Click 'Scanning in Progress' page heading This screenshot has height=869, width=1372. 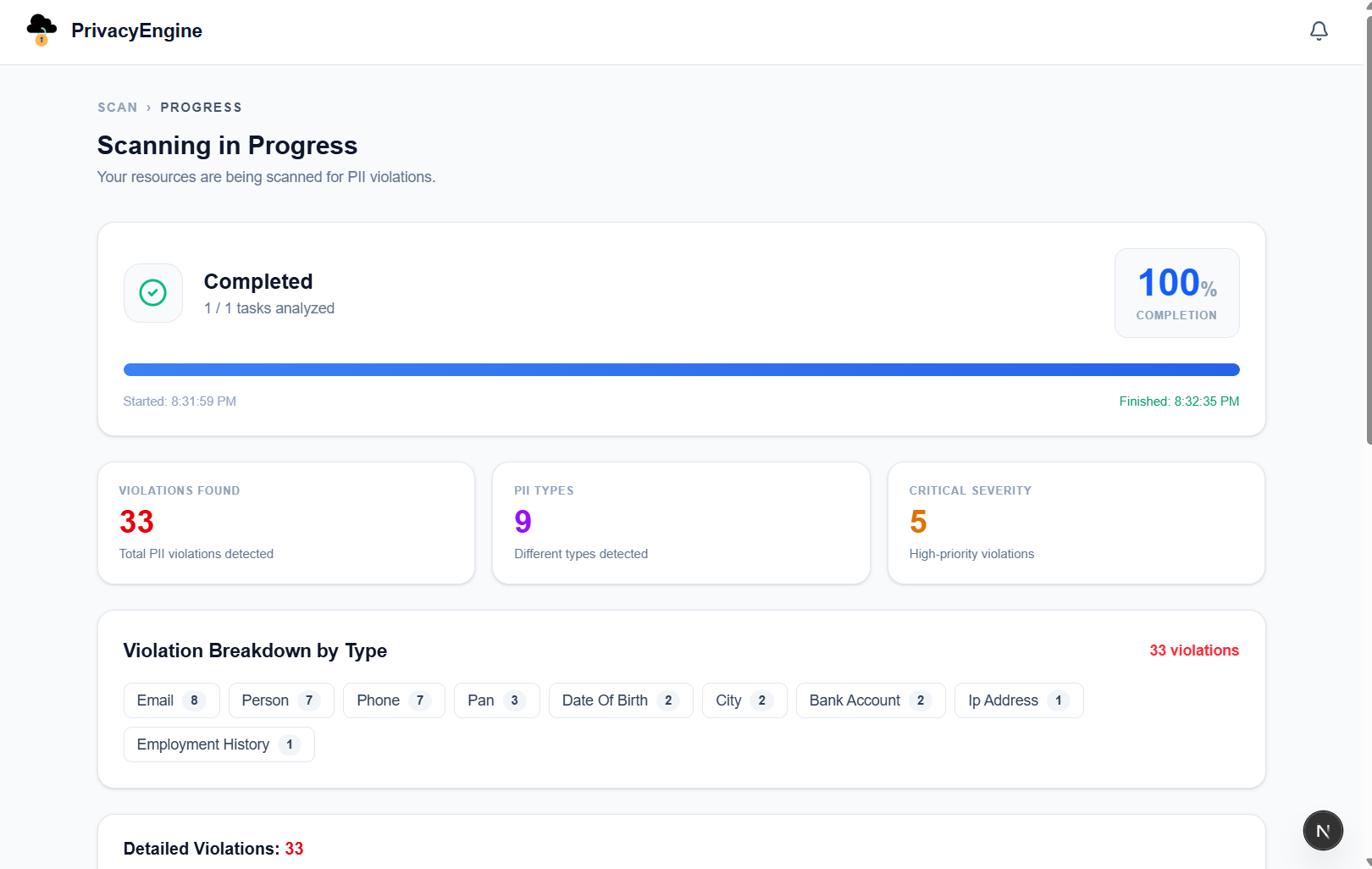tap(227, 146)
